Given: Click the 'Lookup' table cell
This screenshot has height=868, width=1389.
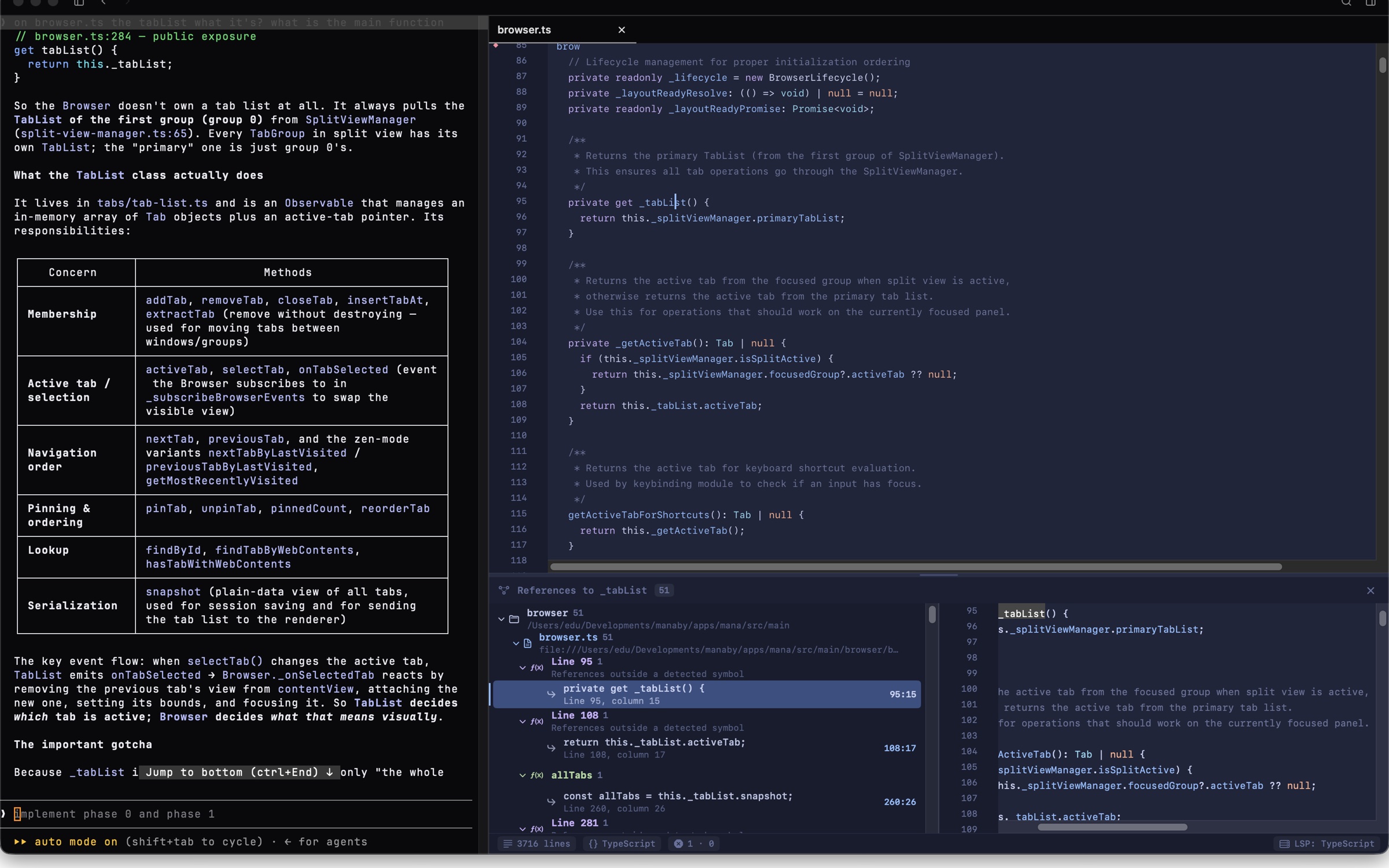Looking at the screenshot, I should (76, 557).
